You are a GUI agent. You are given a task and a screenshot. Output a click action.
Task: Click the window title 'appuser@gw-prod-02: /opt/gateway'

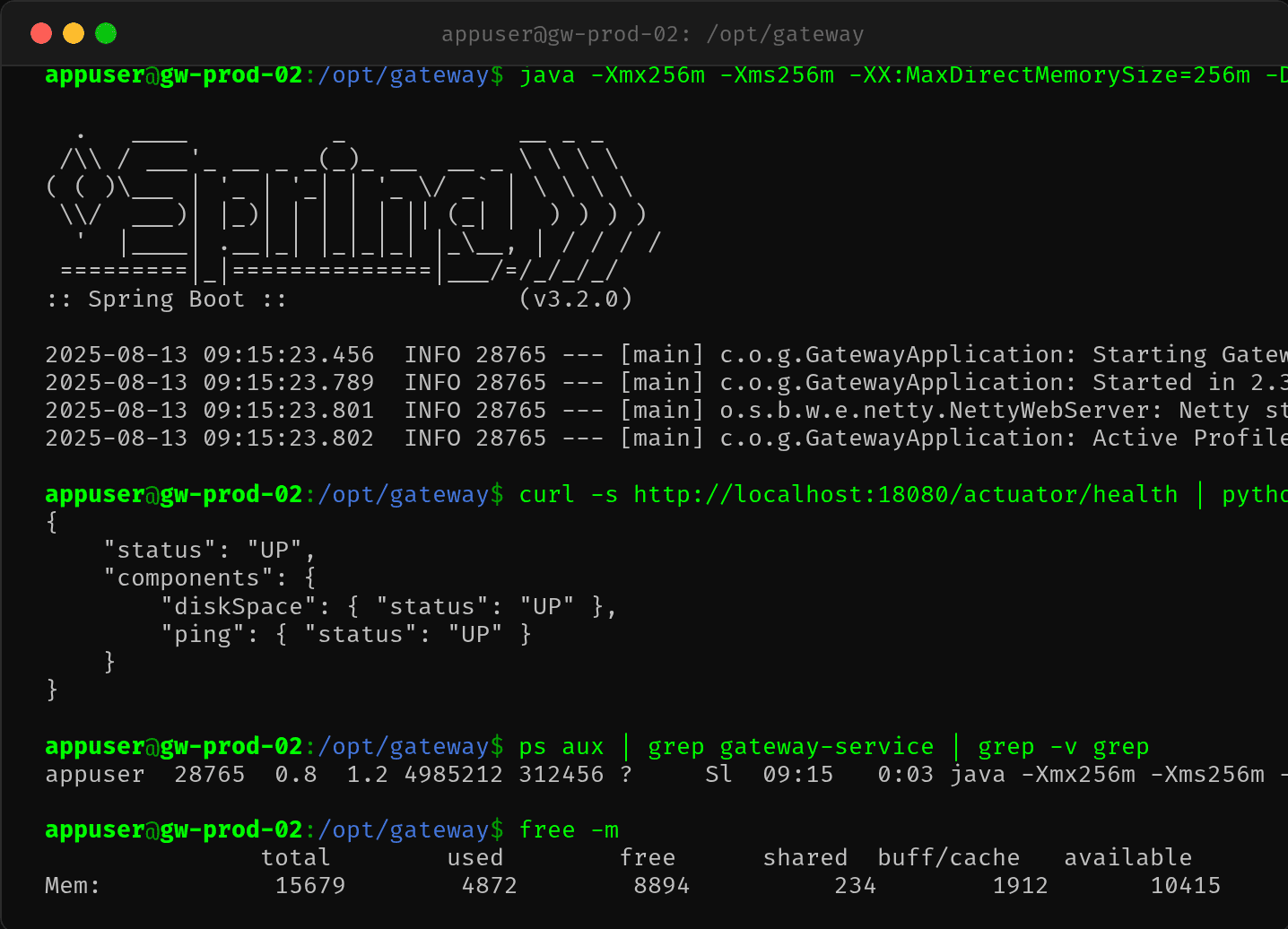(x=652, y=34)
